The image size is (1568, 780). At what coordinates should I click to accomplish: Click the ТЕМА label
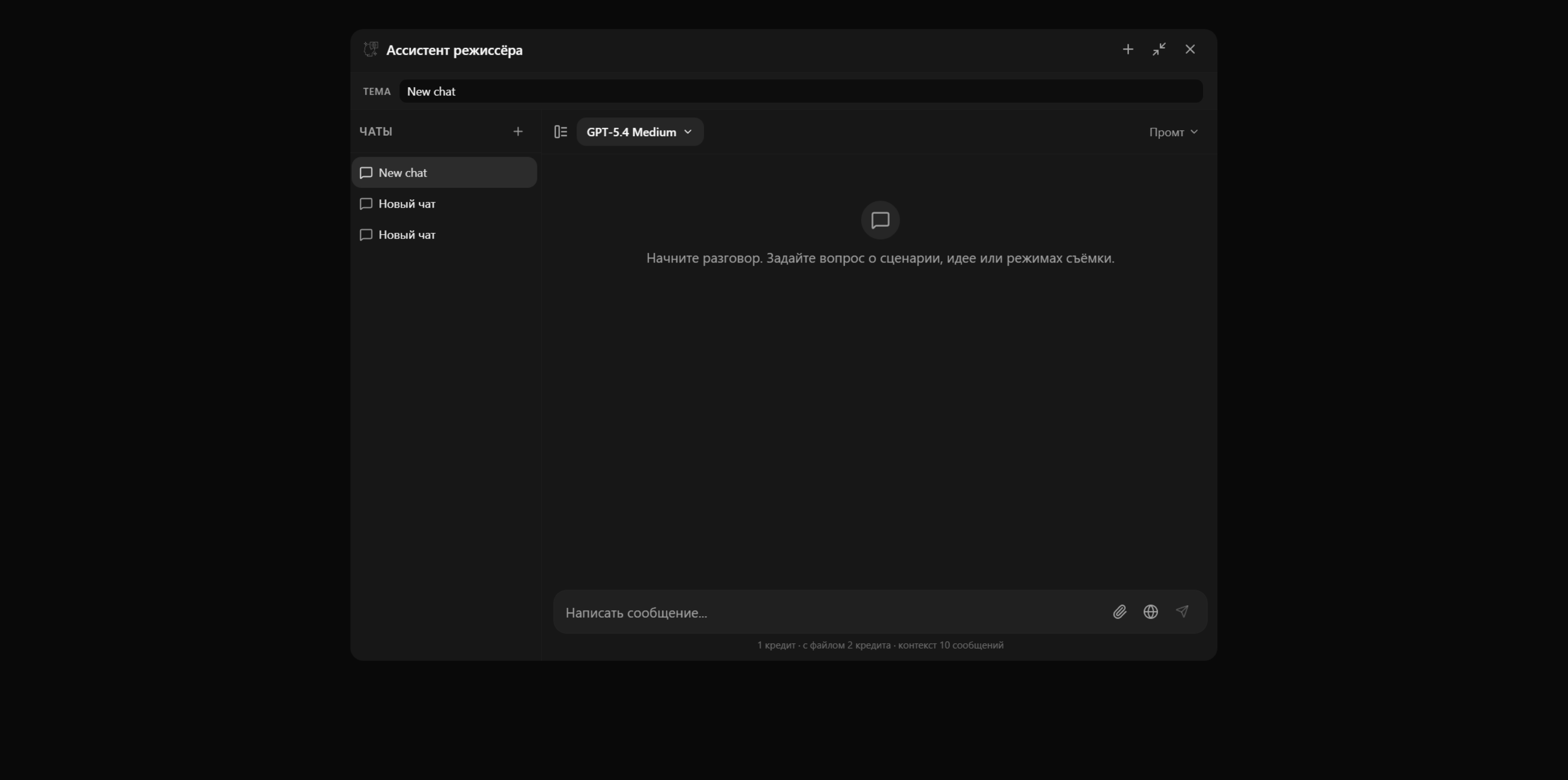coord(377,91)
